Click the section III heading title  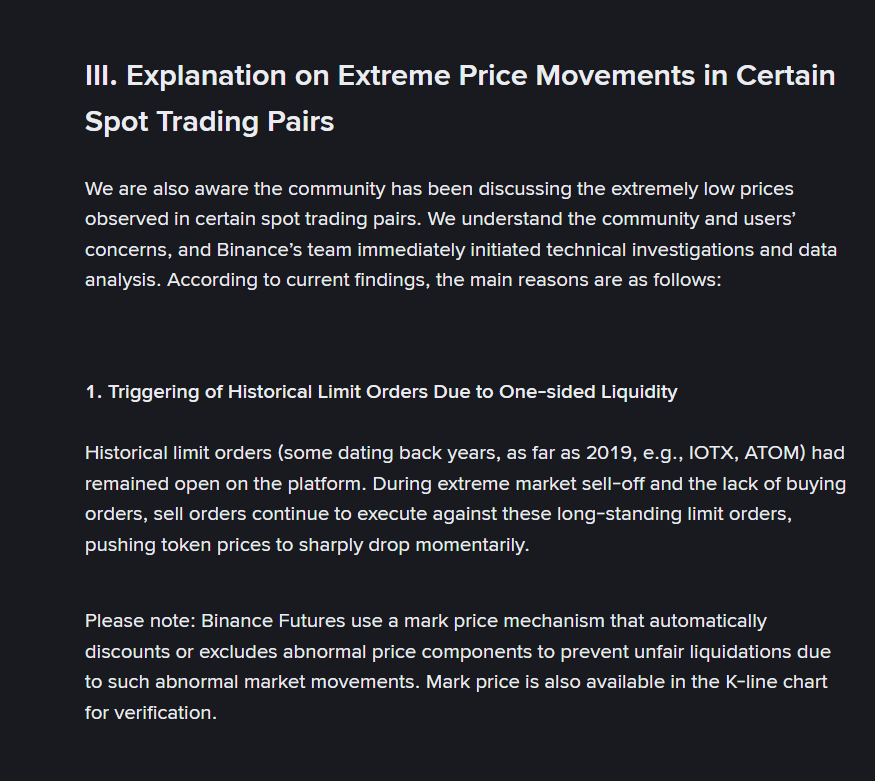point(460,76)
